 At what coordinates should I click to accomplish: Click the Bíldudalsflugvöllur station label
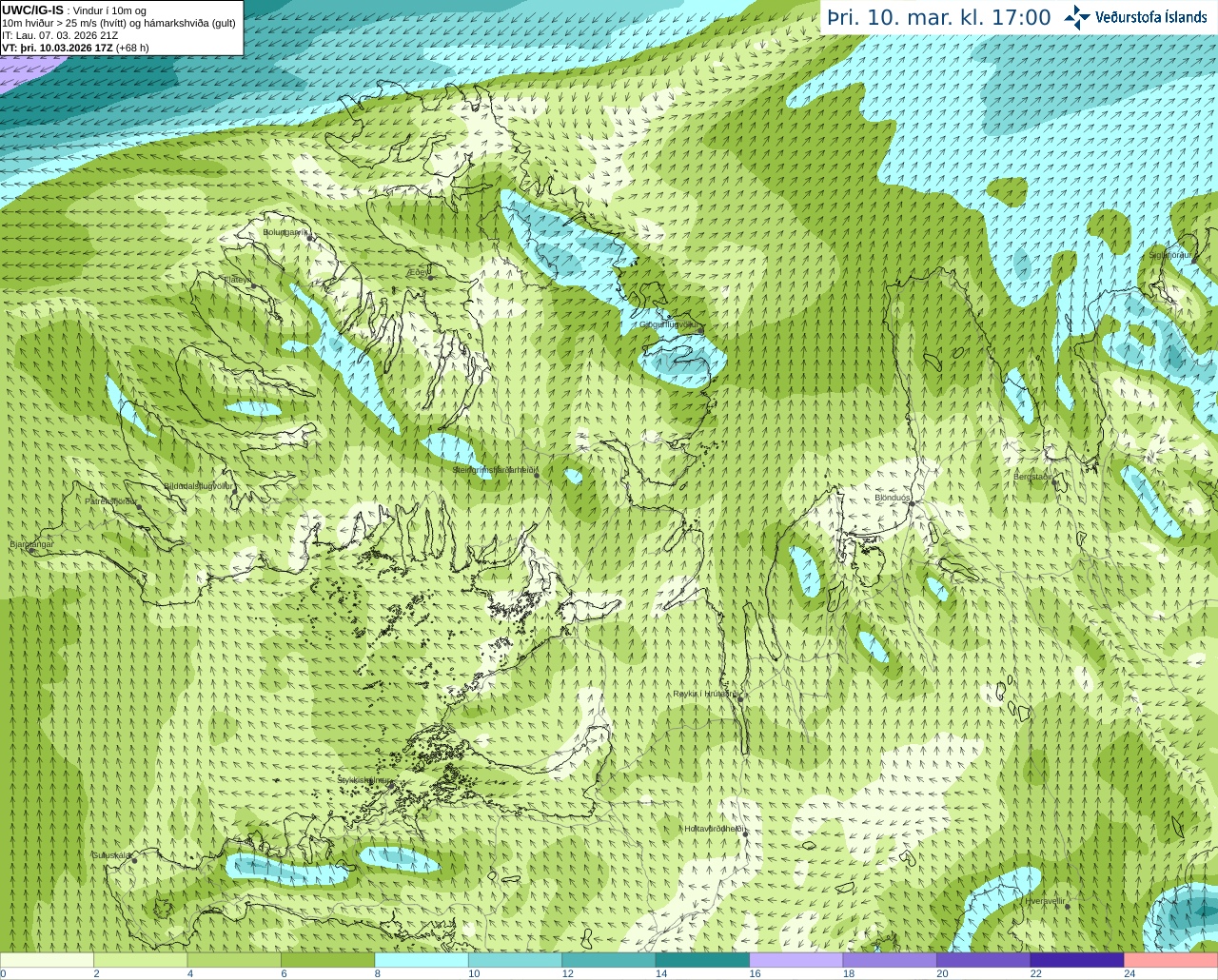click(198, 485)
